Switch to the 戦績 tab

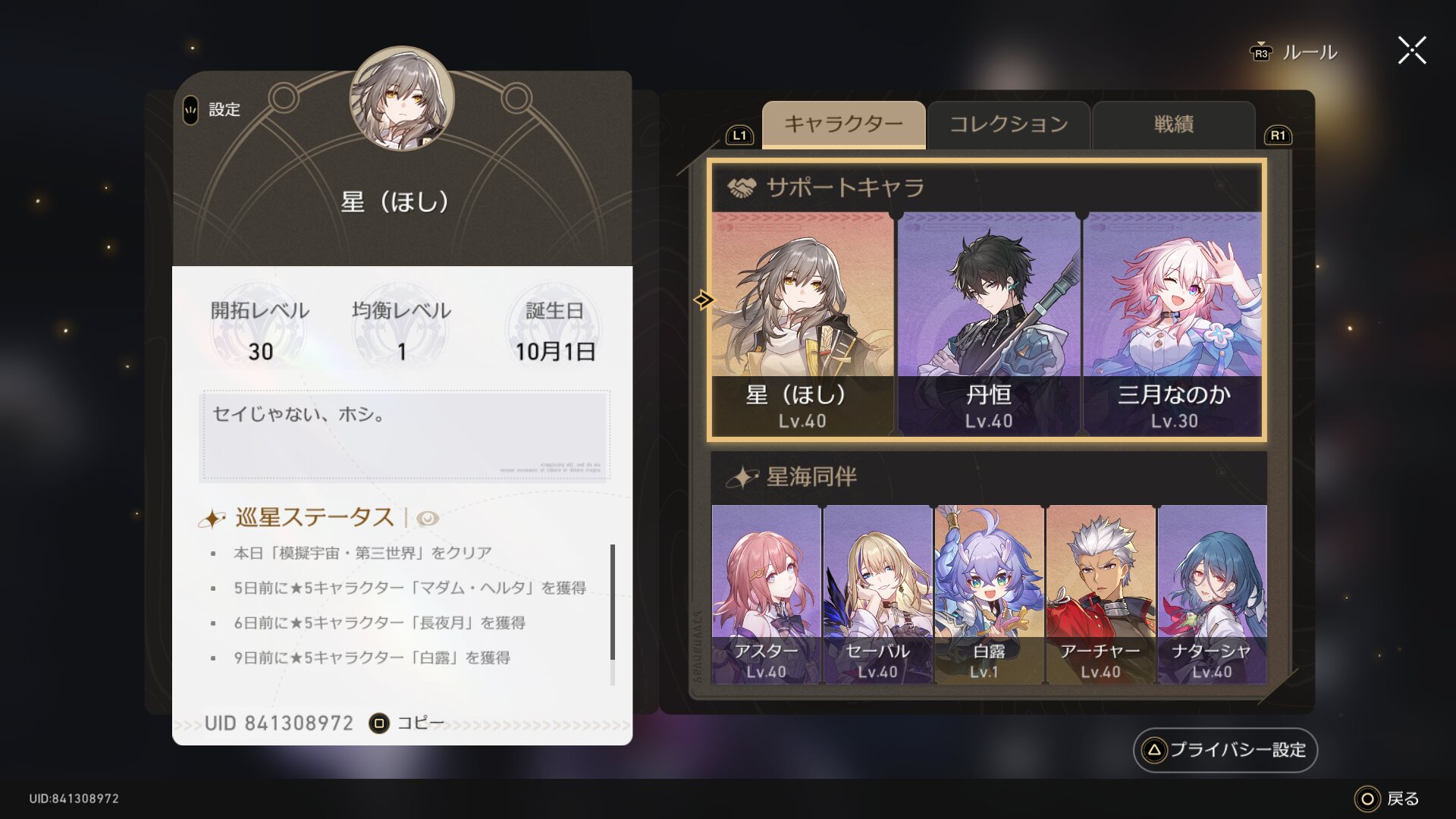click(x=1173, y=124)
